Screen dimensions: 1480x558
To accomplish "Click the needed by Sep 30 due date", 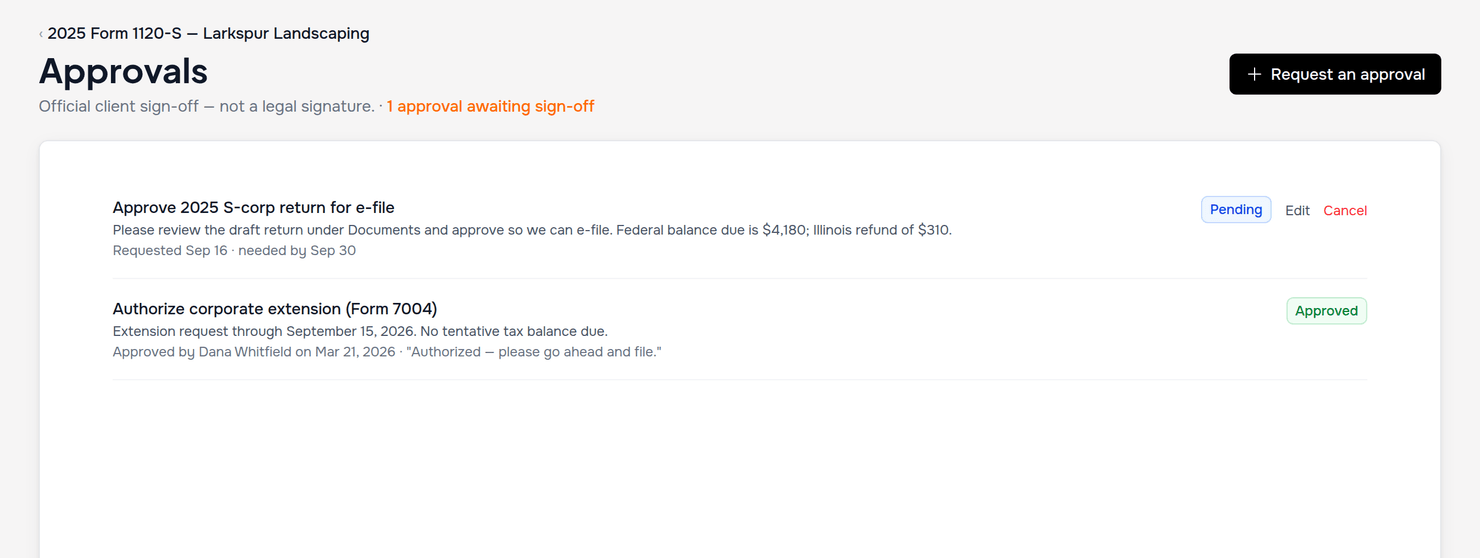I will (x=297, y=250).
